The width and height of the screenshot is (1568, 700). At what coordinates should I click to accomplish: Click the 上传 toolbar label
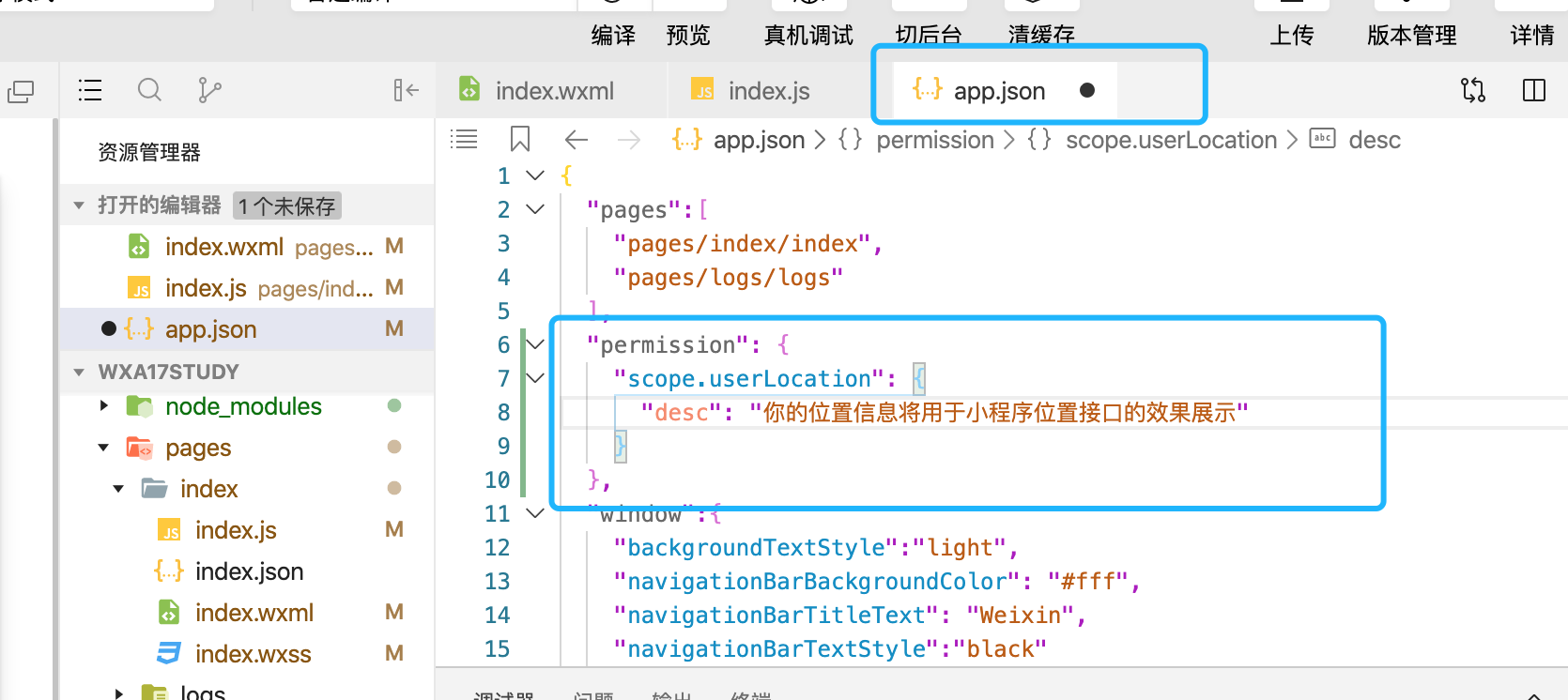tap(1292, 36)
